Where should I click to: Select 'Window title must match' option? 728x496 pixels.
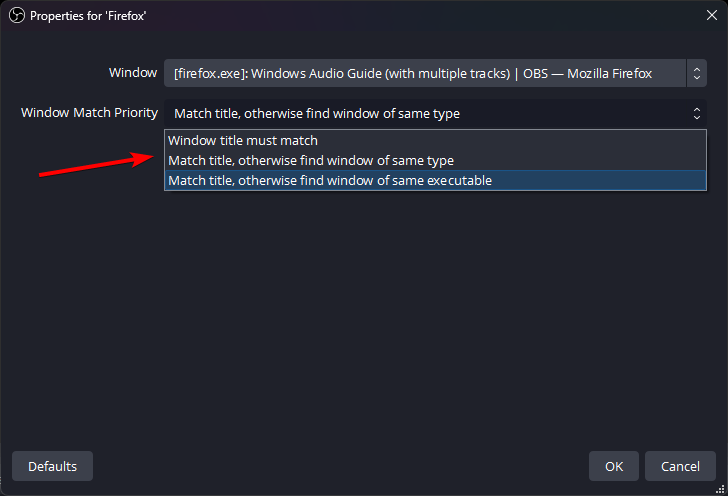tap(243, 140)
